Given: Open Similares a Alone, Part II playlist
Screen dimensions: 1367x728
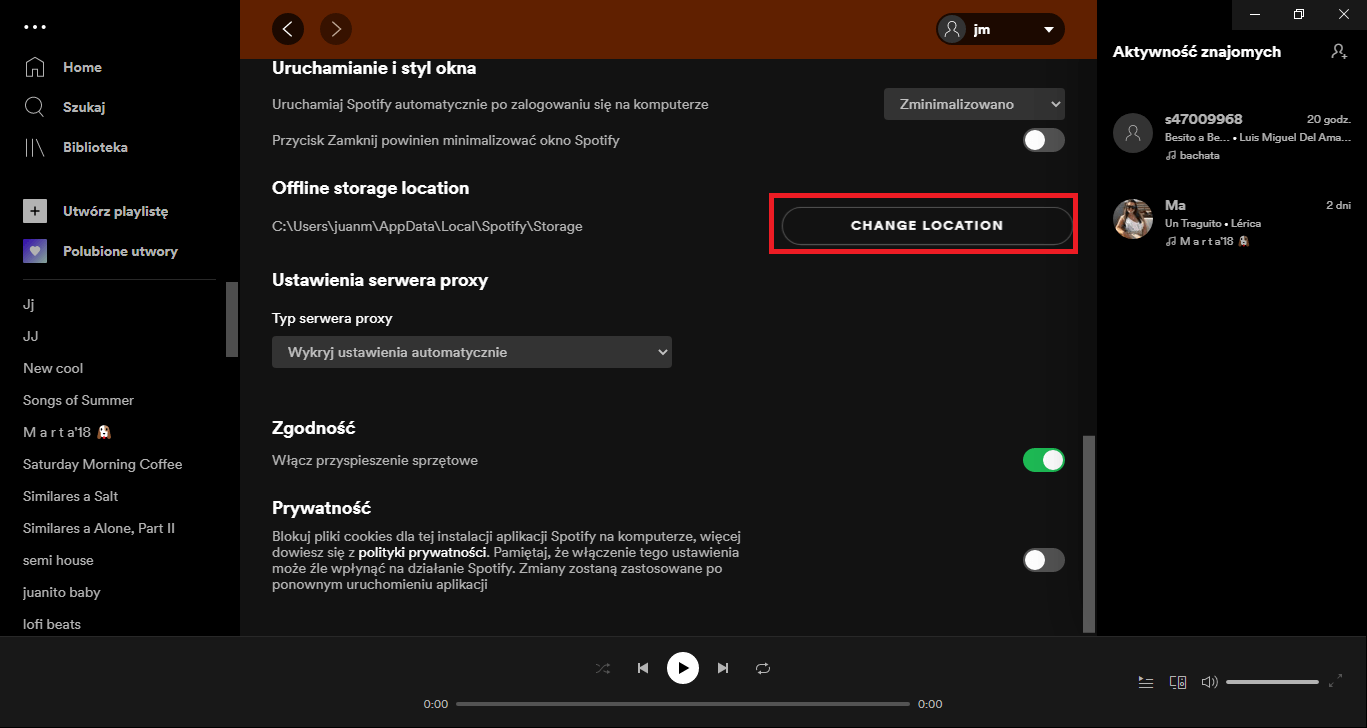Looking at the screenshot, I should 99,528.
